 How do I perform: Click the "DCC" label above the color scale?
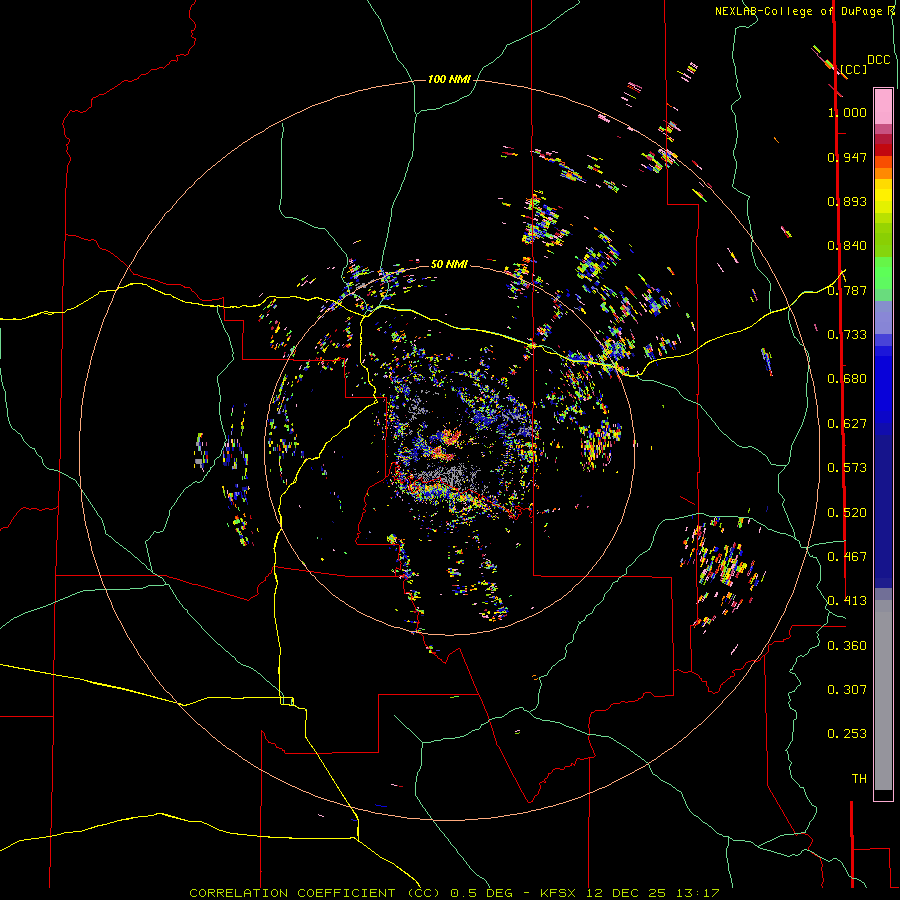coord(878,60)
